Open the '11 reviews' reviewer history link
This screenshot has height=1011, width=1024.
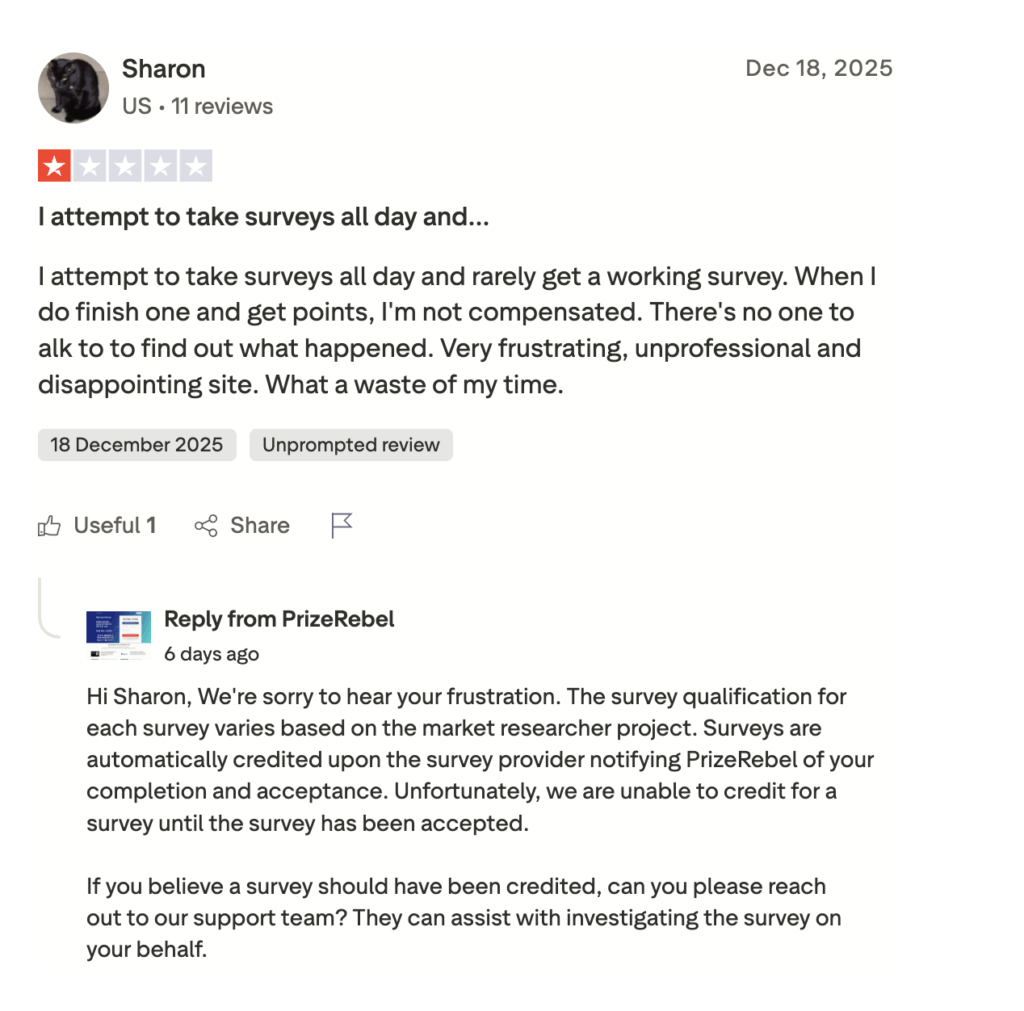tap(222, 105)
